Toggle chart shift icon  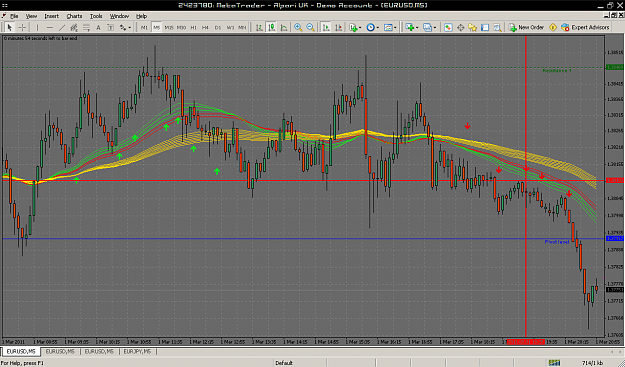(338, 27)
